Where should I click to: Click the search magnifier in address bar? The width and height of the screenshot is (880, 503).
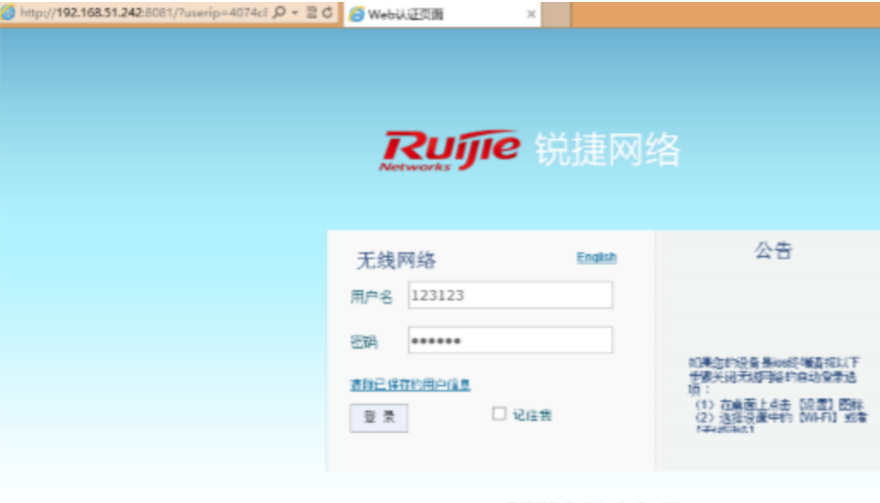279,13
